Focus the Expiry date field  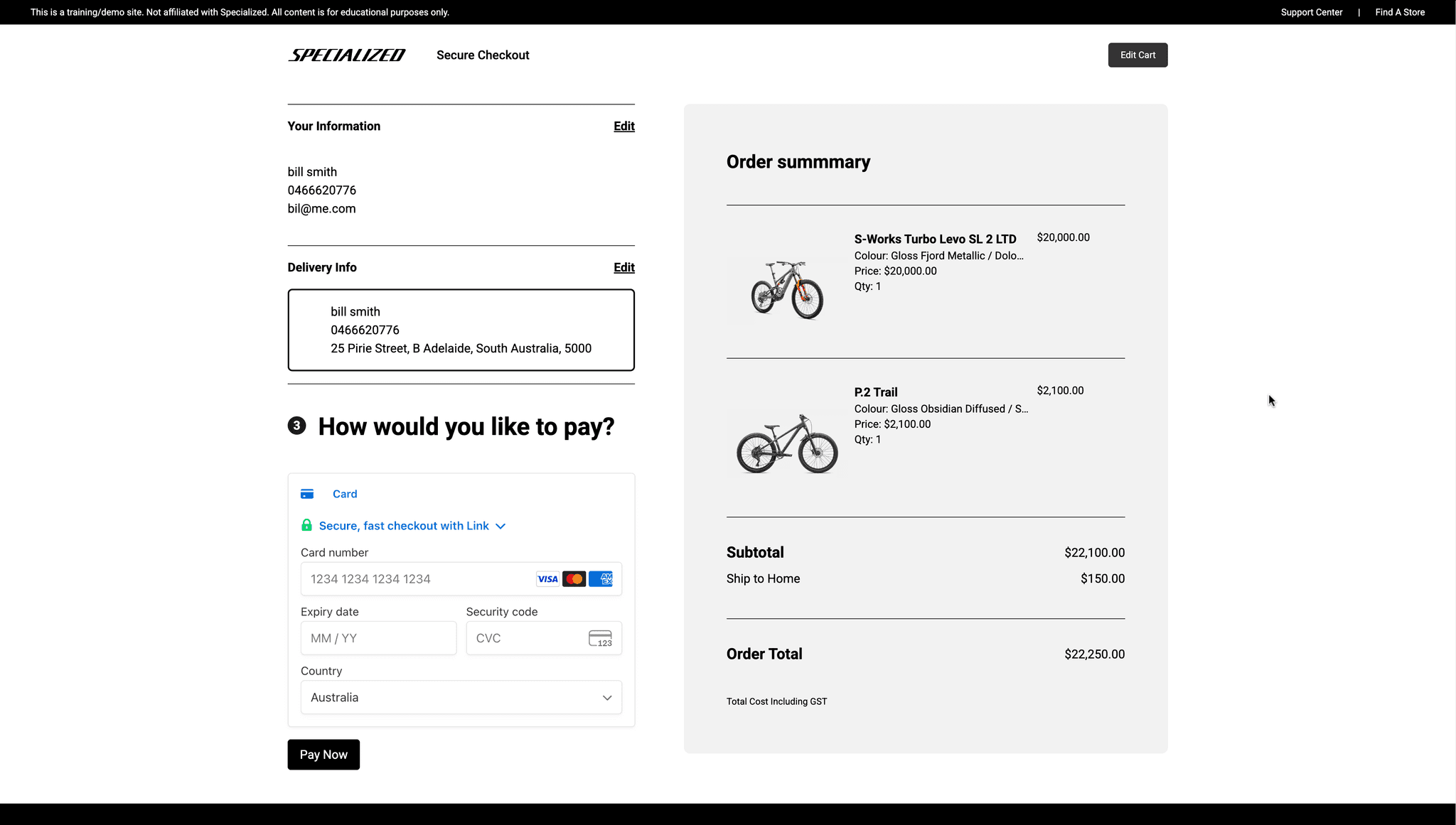click(378, 638)
